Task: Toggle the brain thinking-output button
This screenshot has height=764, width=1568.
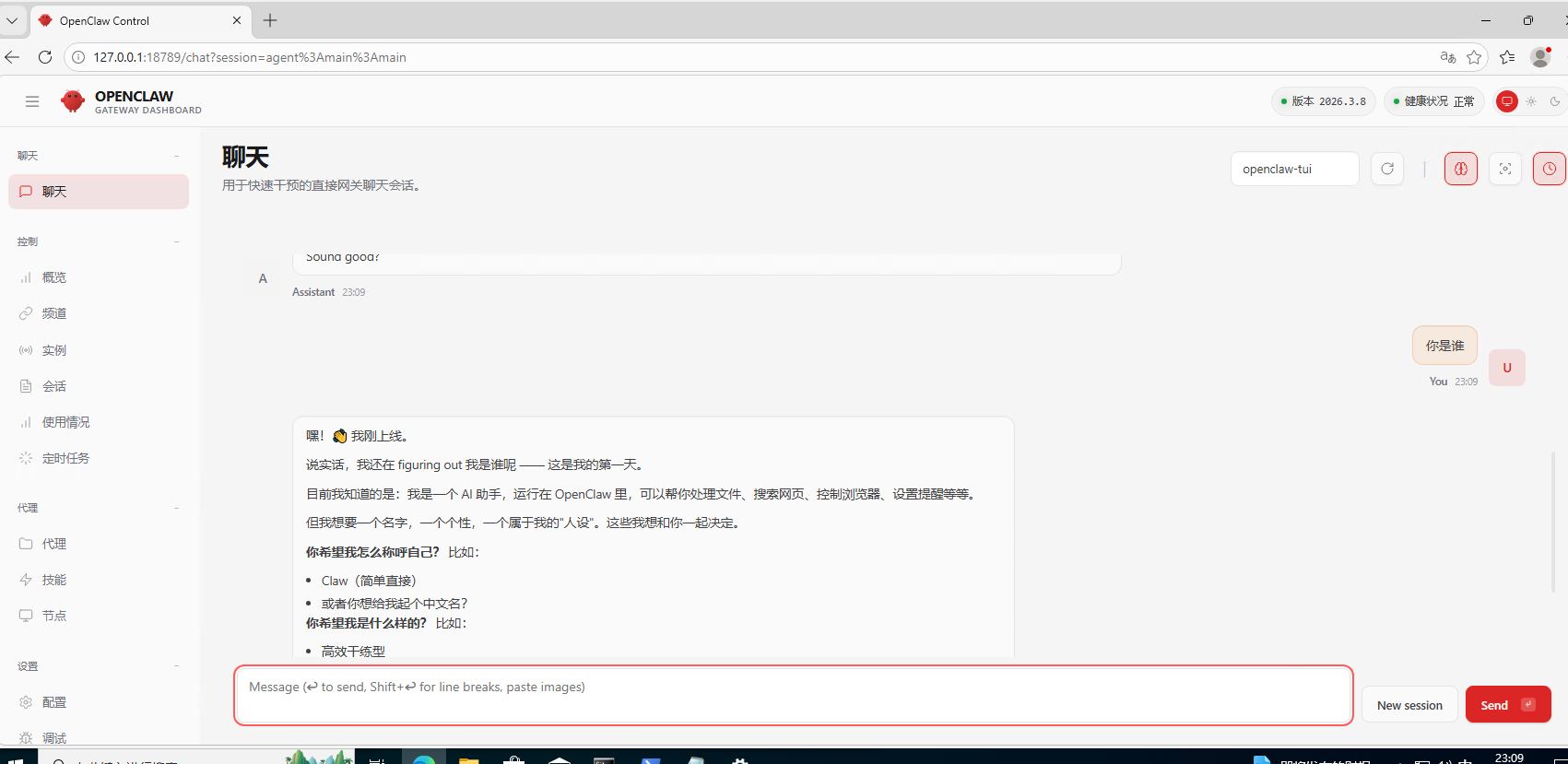Action: click(x=1460, y=169)
